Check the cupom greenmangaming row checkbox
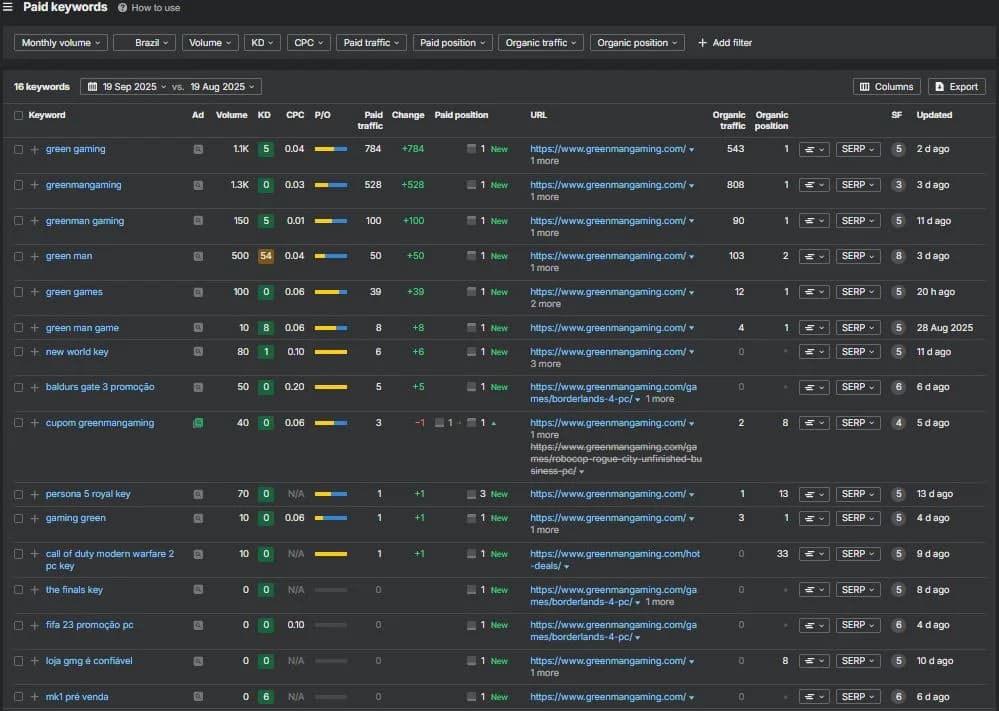 [x=18, y=423]
